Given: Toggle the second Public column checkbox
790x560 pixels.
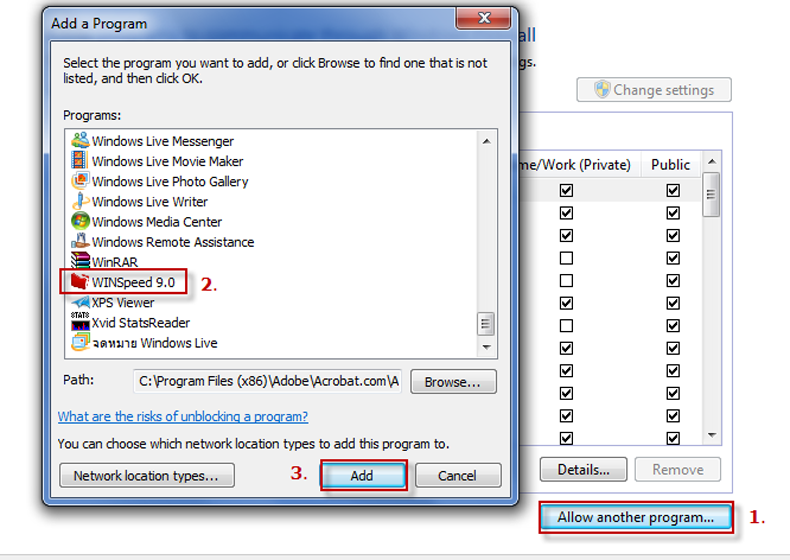Looking at the screenshot, I should [673, 213].
